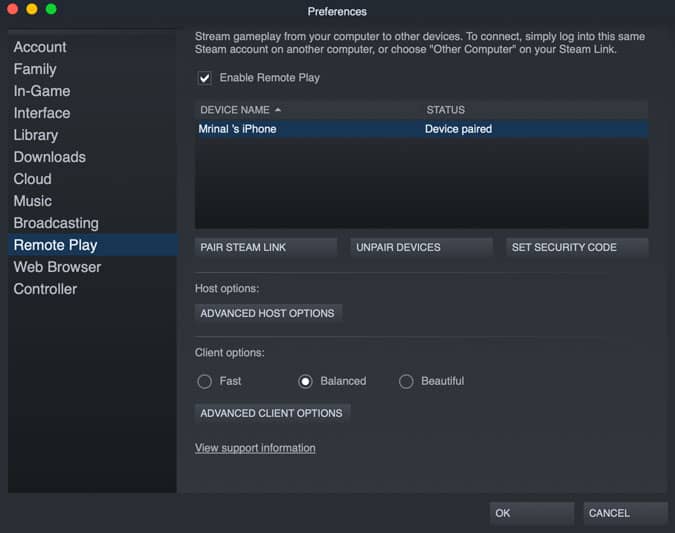Viewport: 675px width, 533px height.
Task: Toggle the Enable Remote Play checkbox
Action: (x=205, y=78)
